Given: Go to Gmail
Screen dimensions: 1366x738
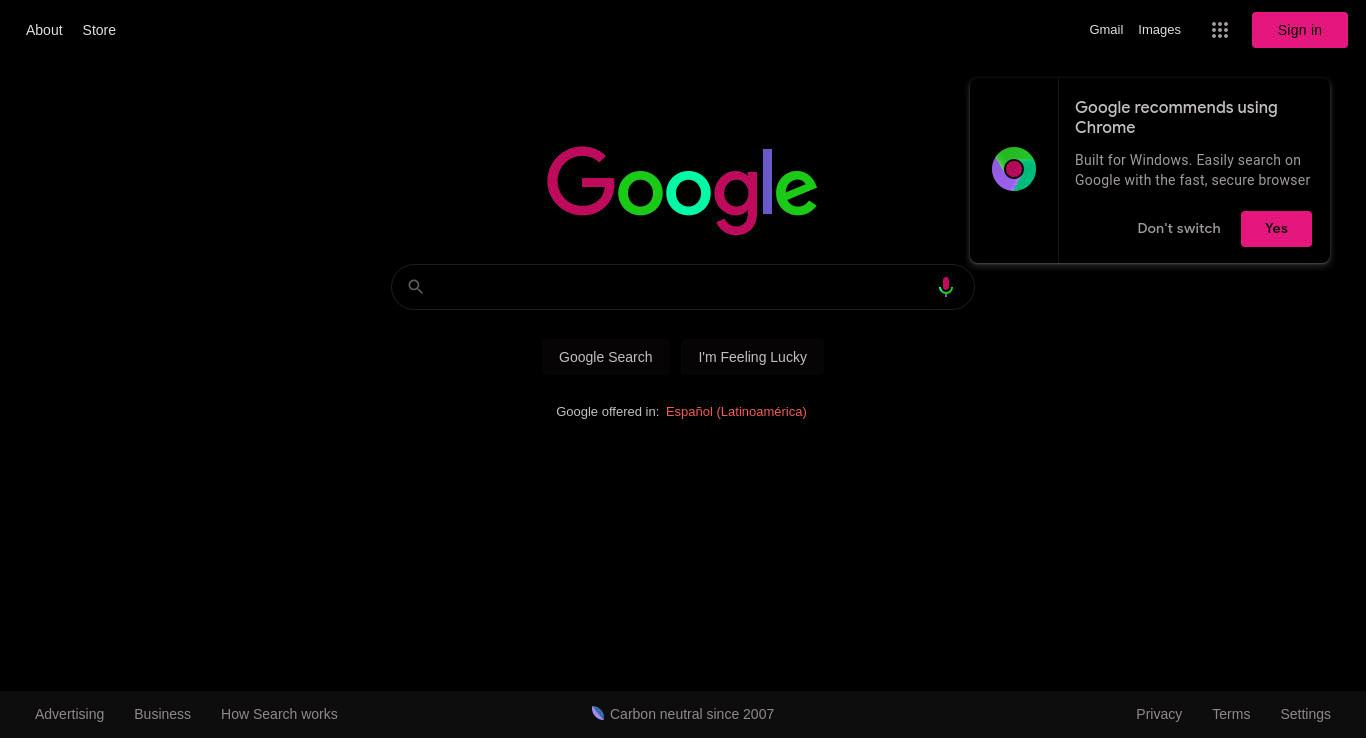Looking at the screenshot, I should [1106, 30].
